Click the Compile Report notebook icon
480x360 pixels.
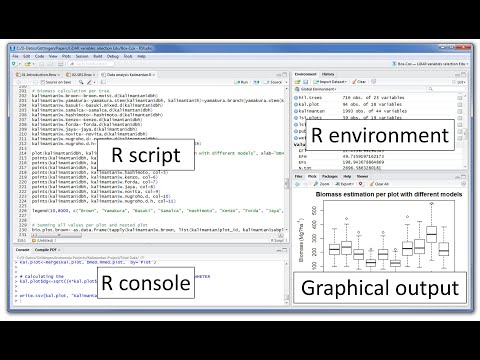point(103,82)
